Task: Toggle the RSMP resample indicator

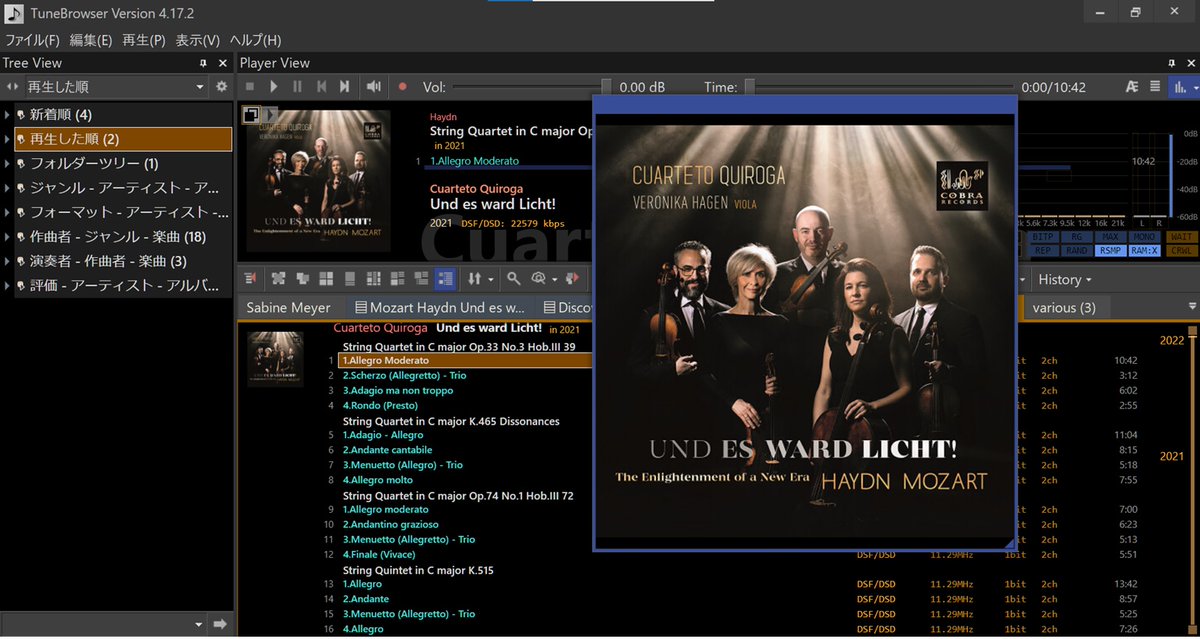Action: pyautogui.click(x=1110, y=251)
